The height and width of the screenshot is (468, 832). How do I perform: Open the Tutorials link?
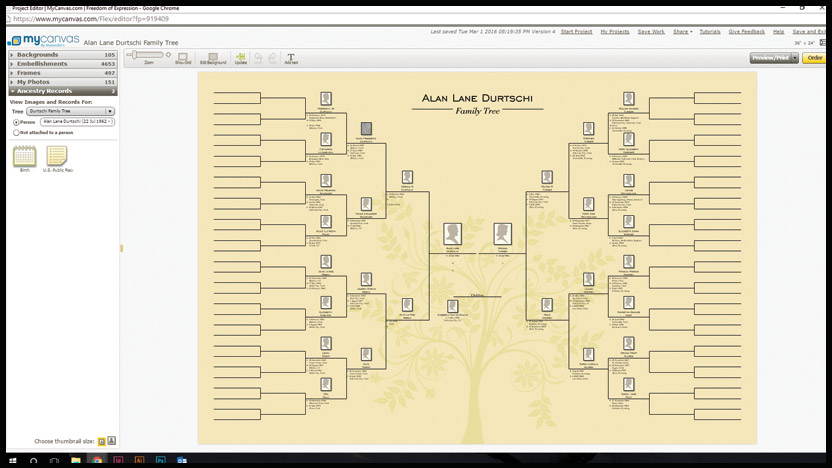click(x=710, y=32)
